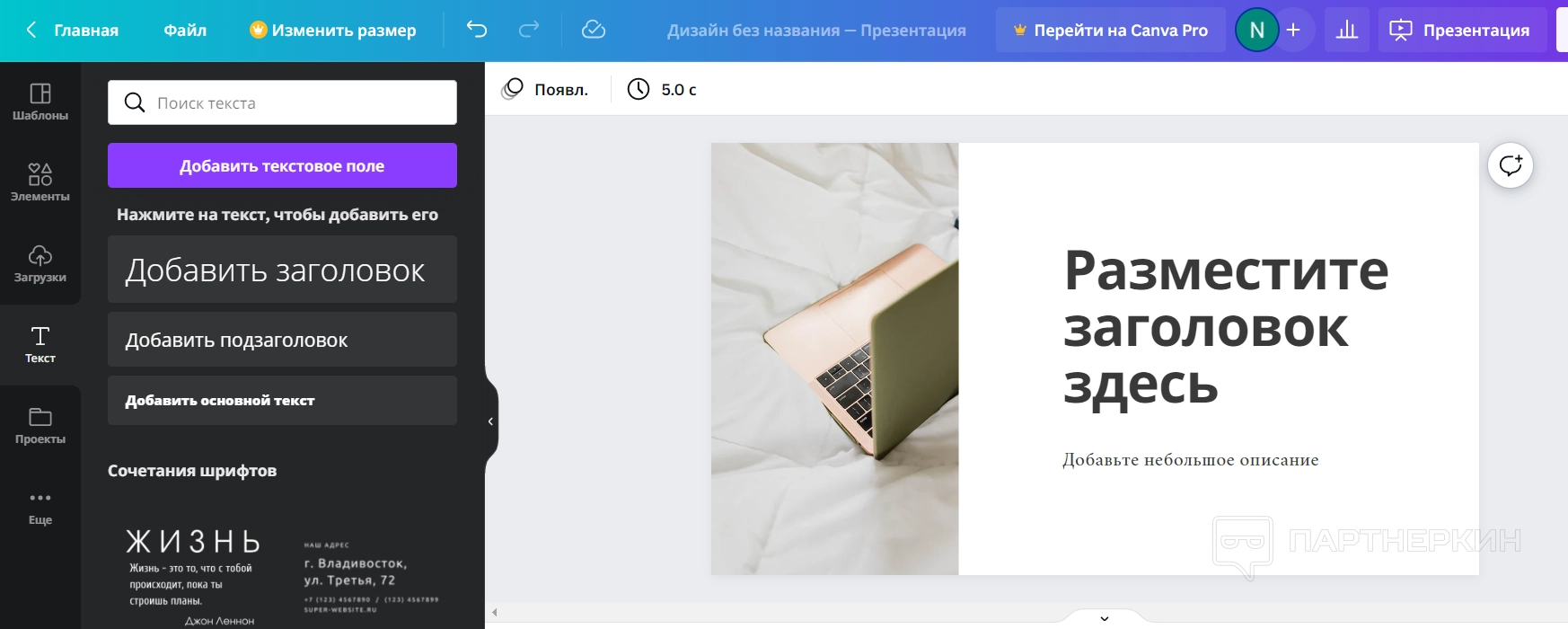
Task: Open the Изменить размер resize dropdown
Action: (x=333, y=30)
